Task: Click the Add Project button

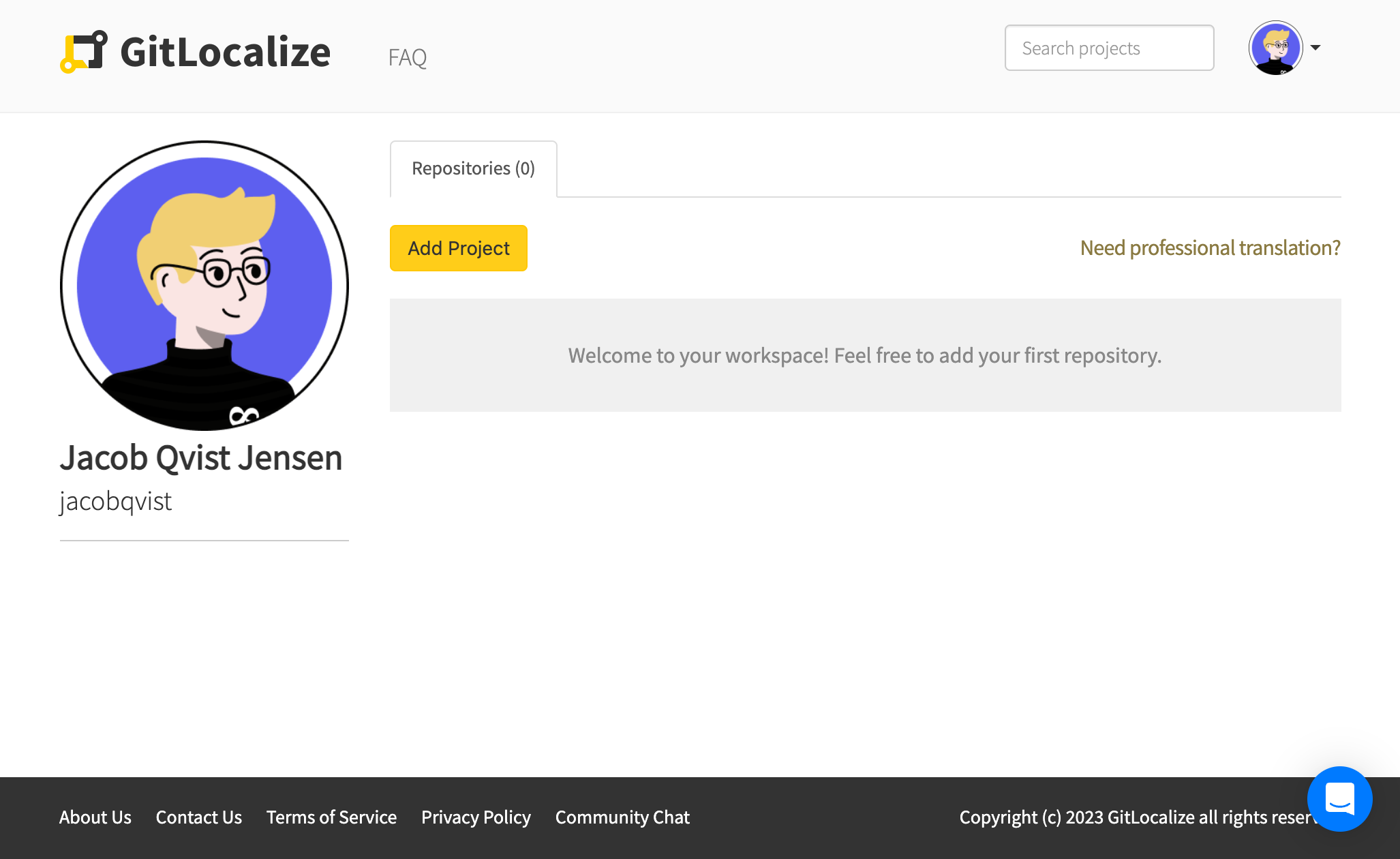Action: [459, 248]
